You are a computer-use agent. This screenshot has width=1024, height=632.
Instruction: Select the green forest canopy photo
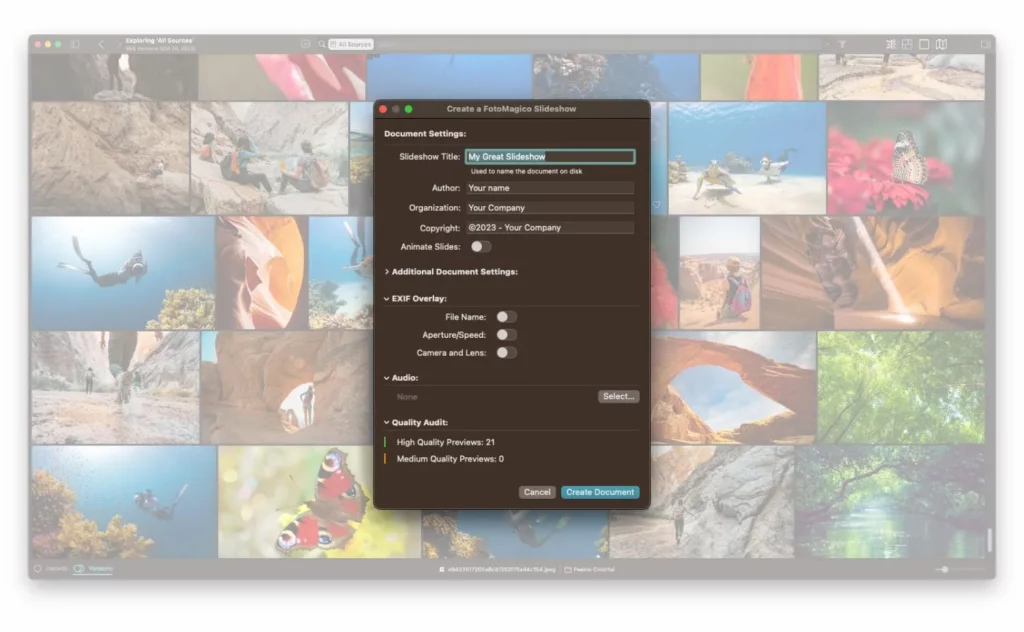click(x=901, y=388)
